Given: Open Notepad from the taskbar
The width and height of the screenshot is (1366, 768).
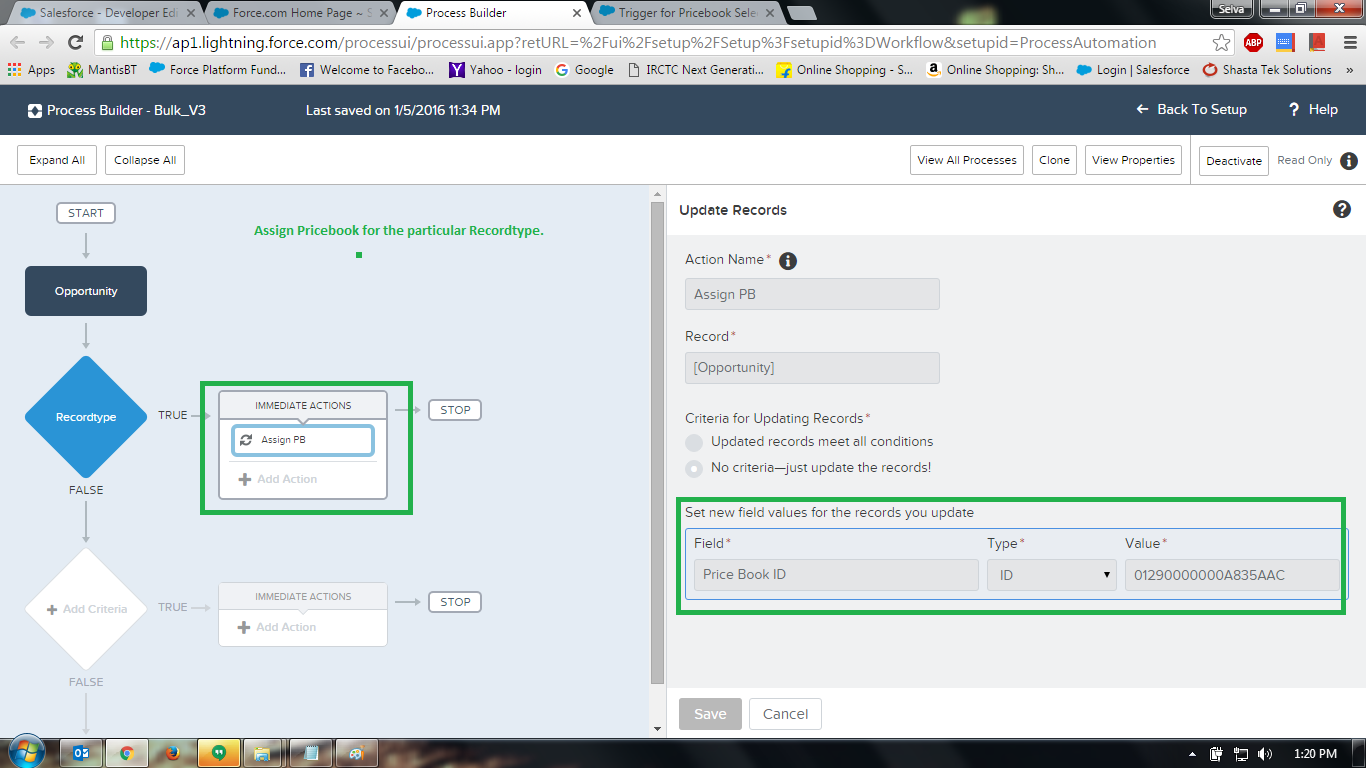Looking at the screenshot, I should (311, 753).
